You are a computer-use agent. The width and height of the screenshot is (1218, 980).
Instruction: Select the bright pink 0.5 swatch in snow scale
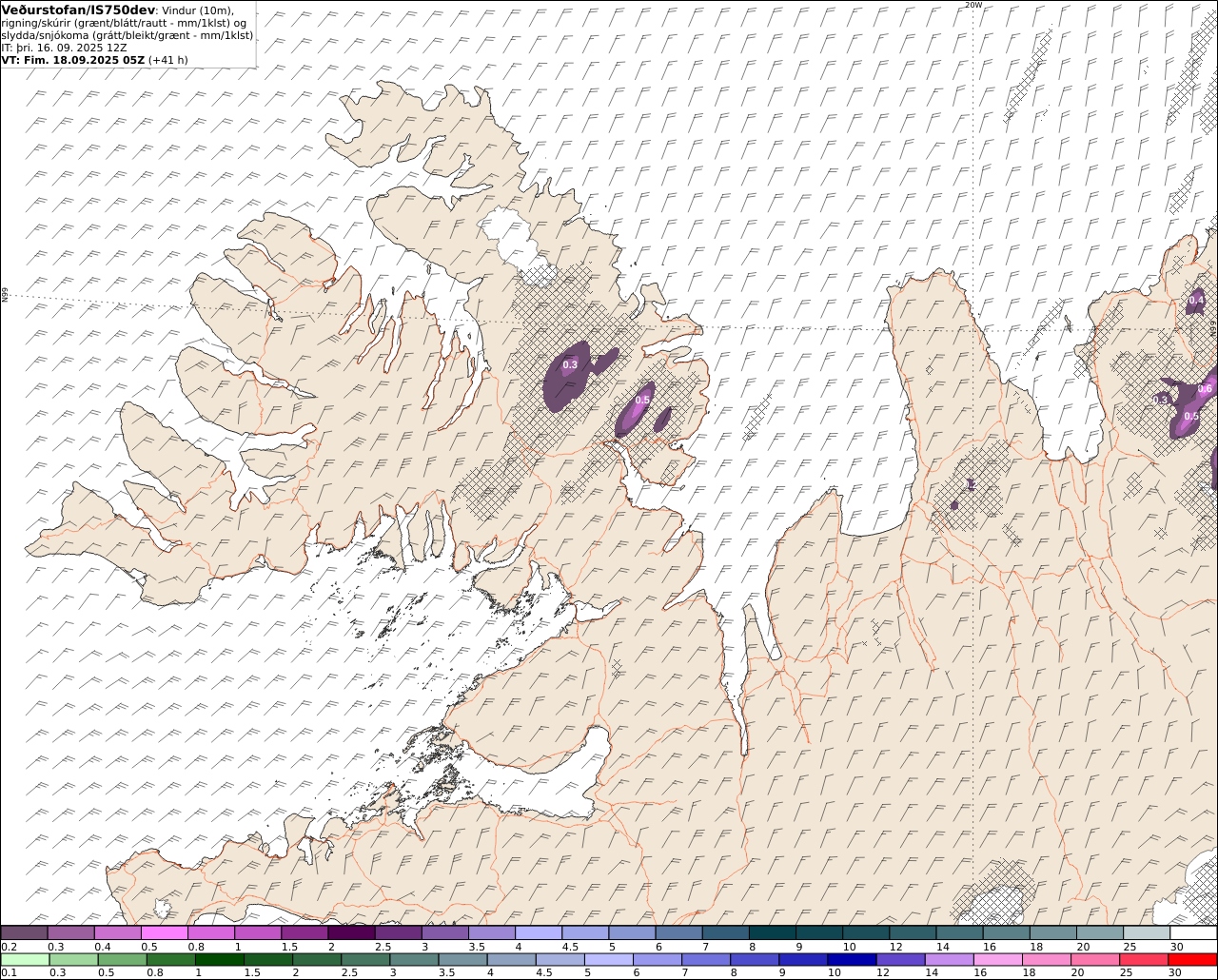(x=164, y=932)
